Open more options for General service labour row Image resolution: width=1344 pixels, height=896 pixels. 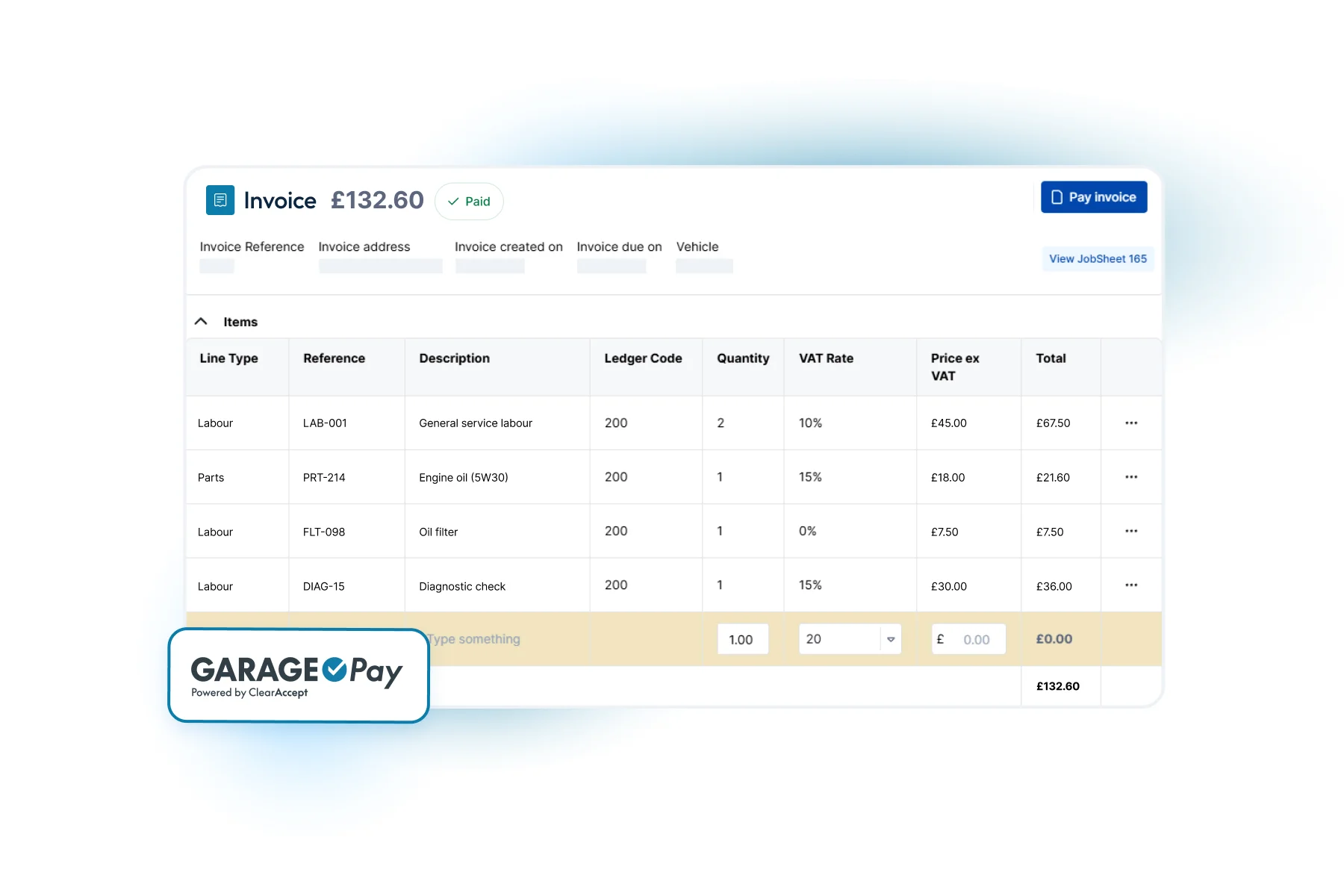point(1131,423)
